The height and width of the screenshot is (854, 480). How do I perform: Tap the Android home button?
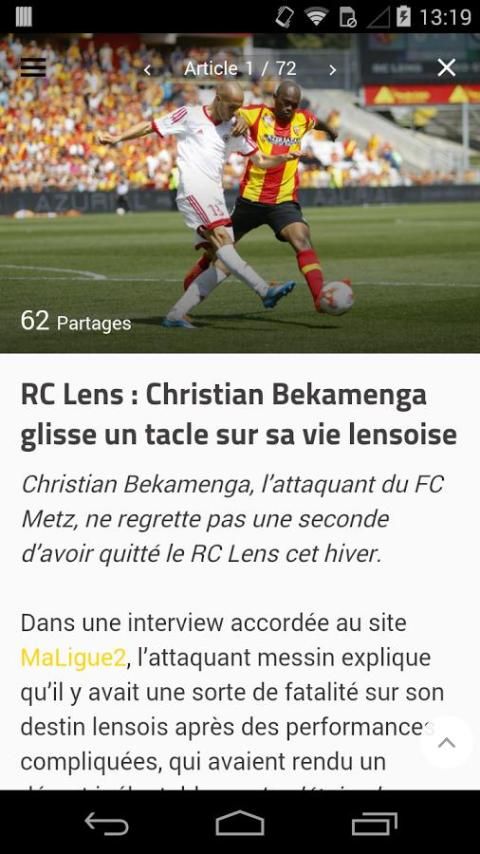click(x=240, y=823)
